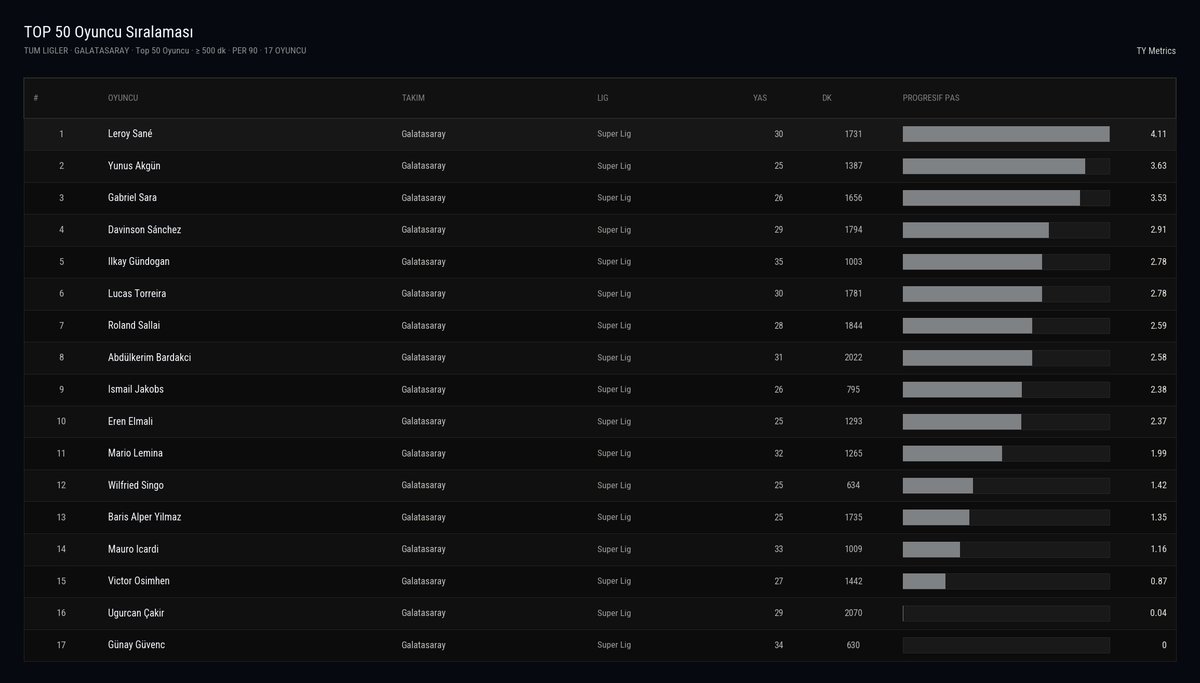The width and height of the screenshot is (1200, 683).
Task: Click the value 2.91
Action: pyautogui.click(x=1158, y=230)
